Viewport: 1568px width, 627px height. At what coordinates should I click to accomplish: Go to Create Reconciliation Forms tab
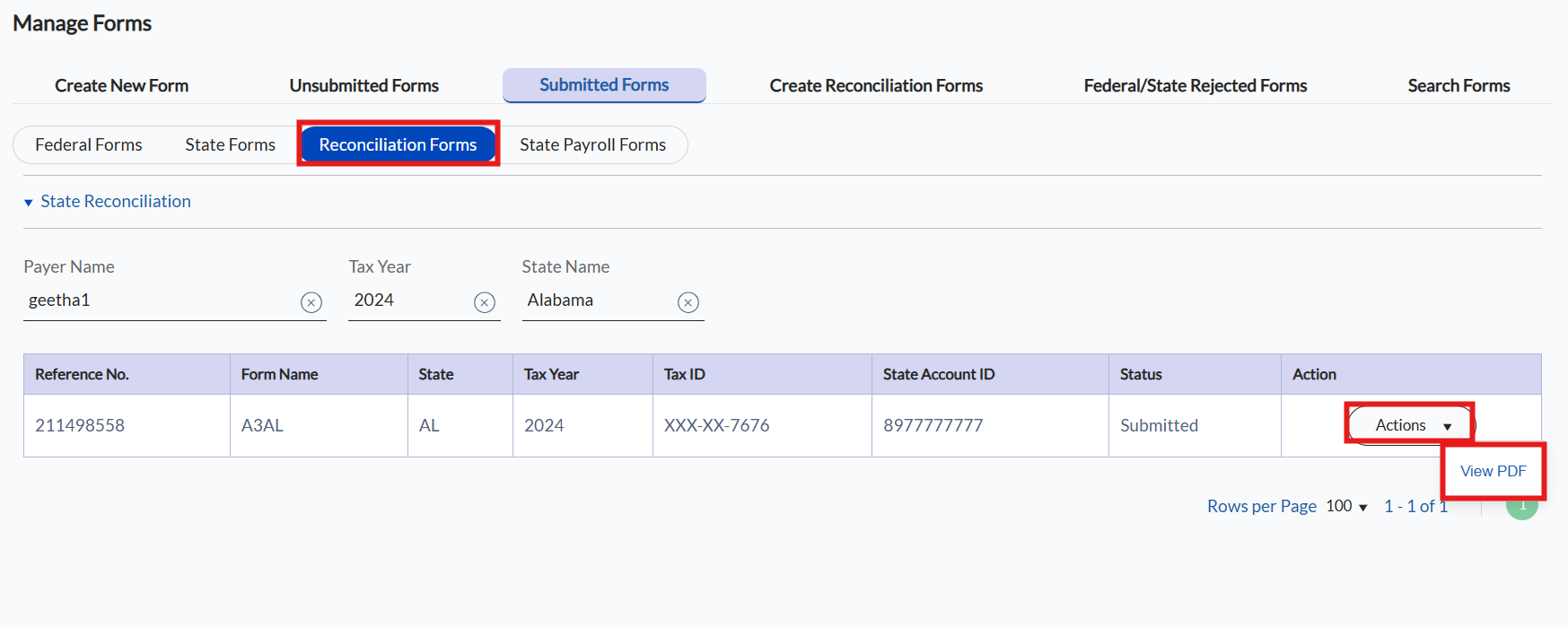tap(876, 86)
